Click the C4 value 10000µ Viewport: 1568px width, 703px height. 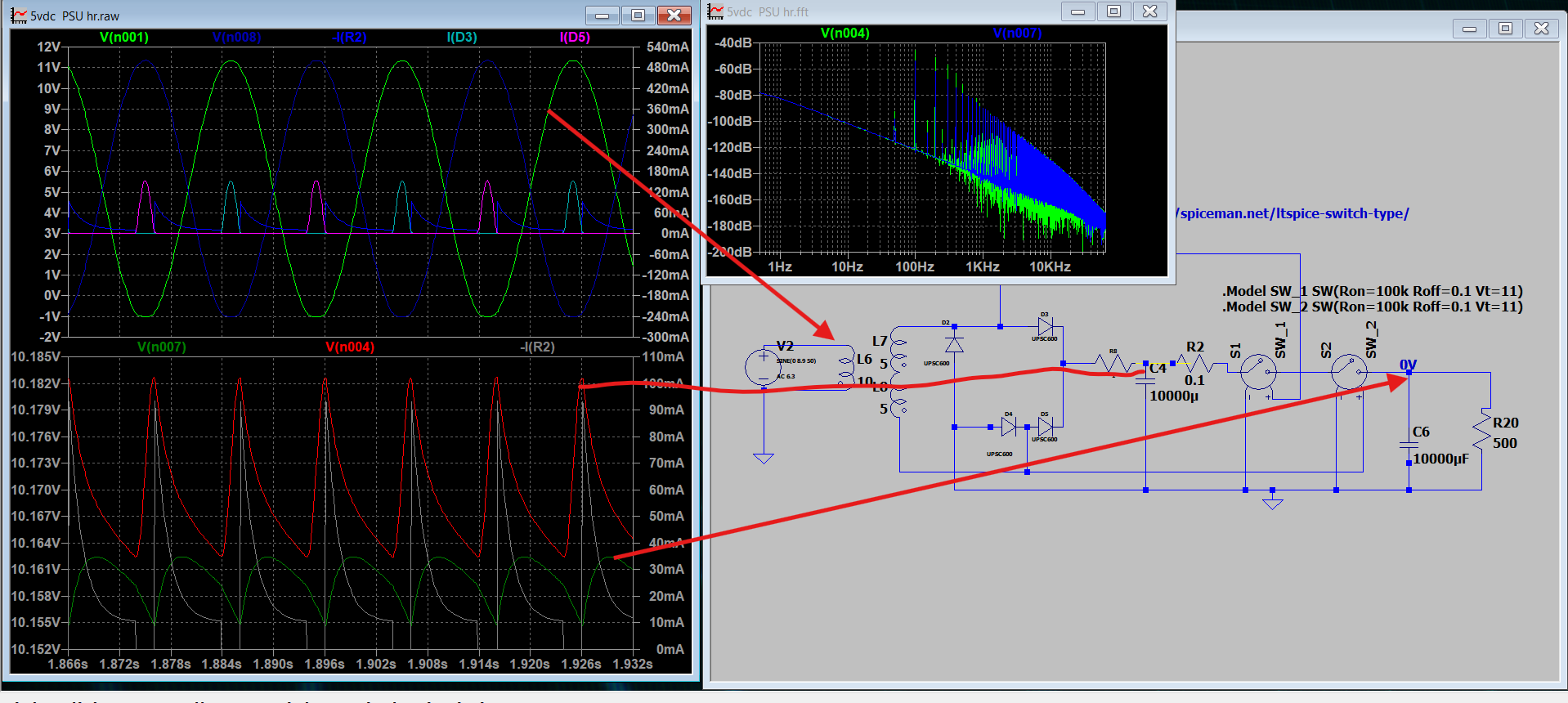click(1174, 396)
